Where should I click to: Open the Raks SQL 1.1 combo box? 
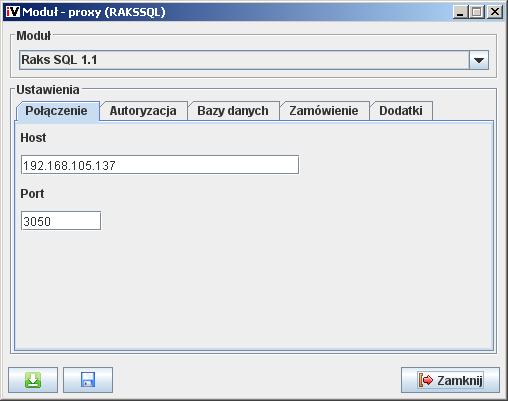(x=254, y=60)
